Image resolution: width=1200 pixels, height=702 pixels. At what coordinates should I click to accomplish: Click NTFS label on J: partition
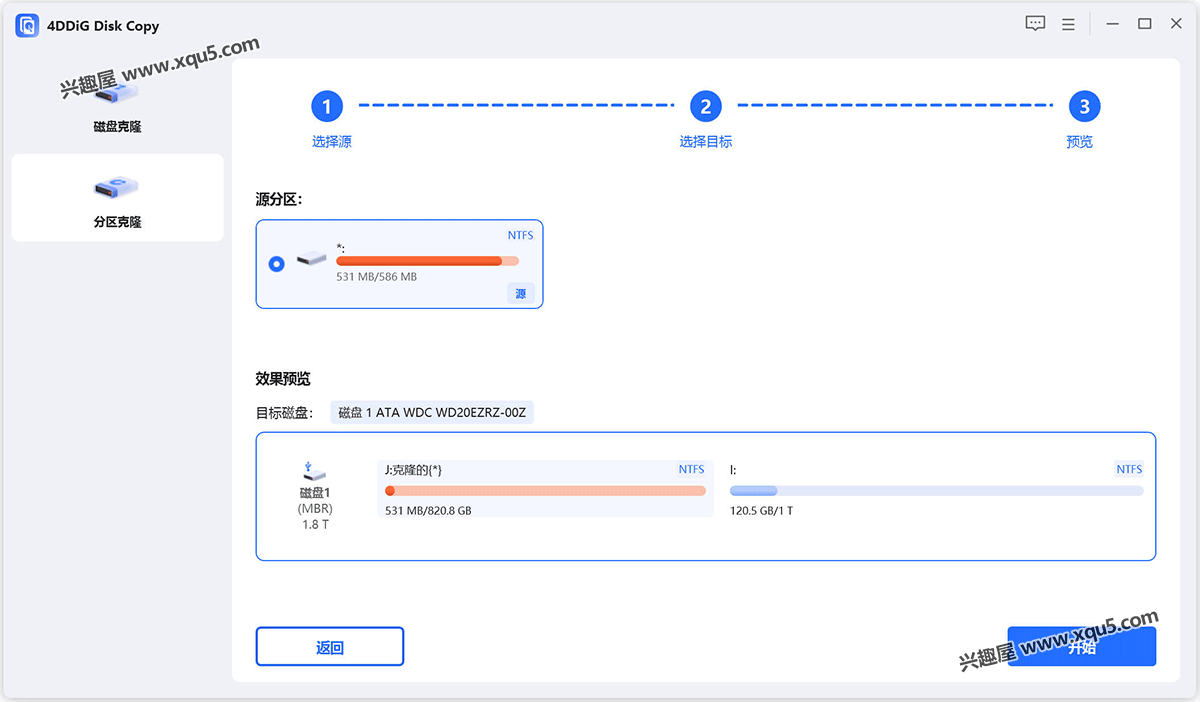click(692, 469)
